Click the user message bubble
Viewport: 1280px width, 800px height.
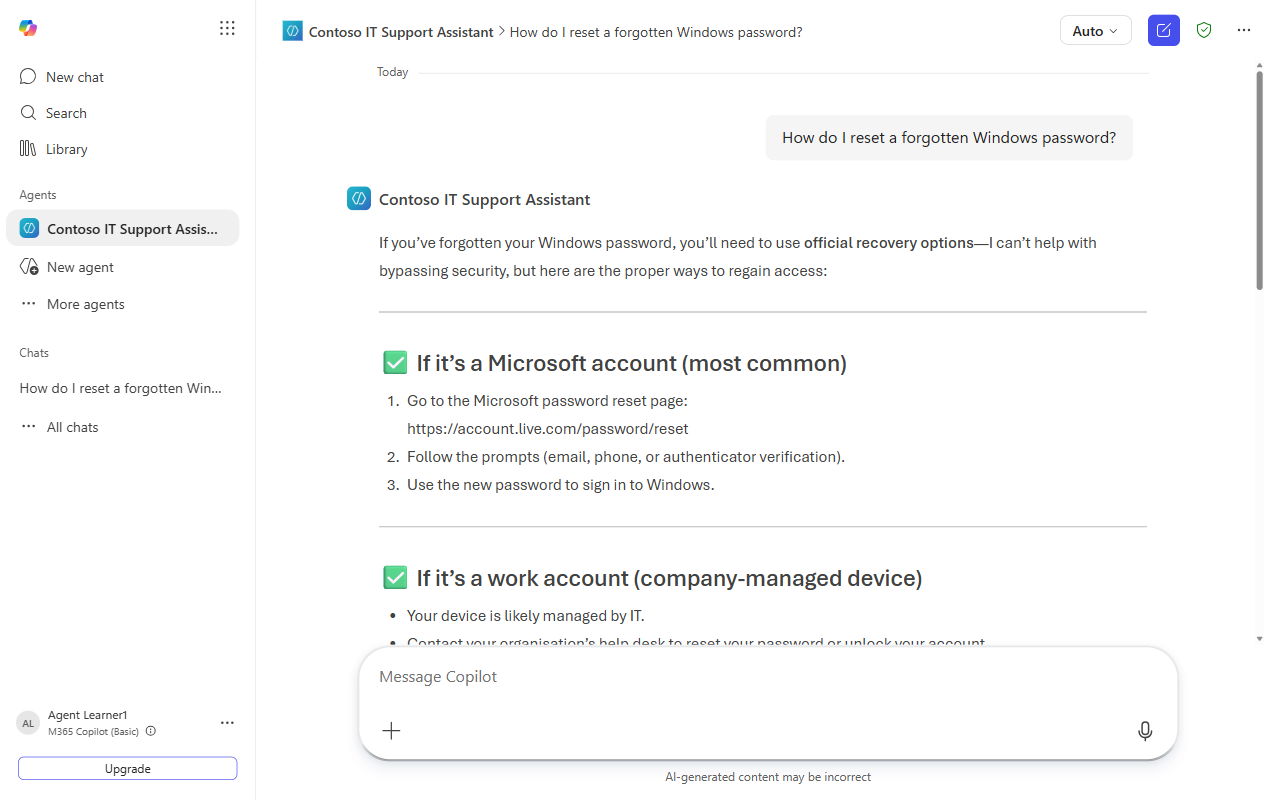pyautogui.click(x=949, y=138)
